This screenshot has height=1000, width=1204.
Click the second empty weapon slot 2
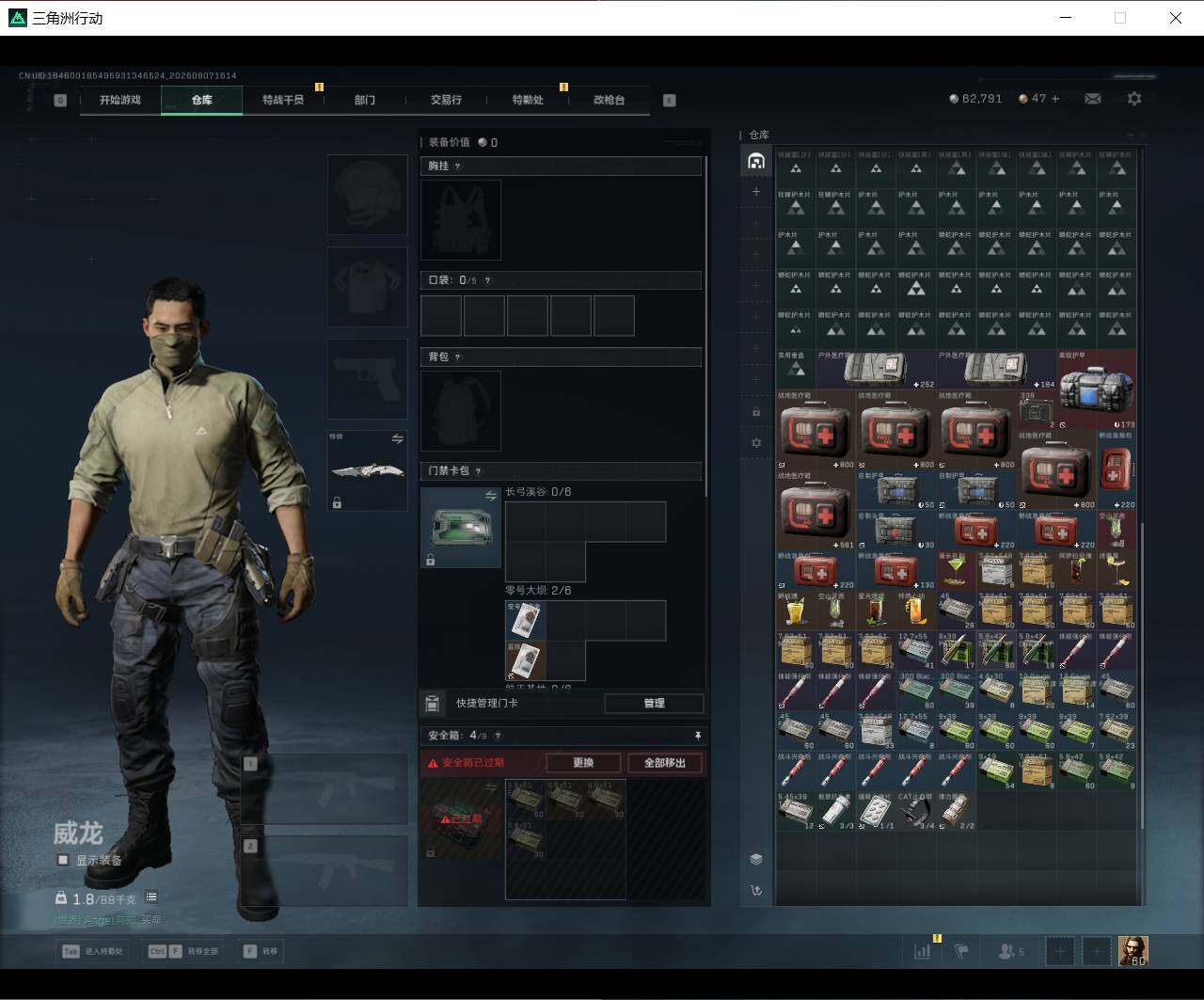tap(324, 870)
